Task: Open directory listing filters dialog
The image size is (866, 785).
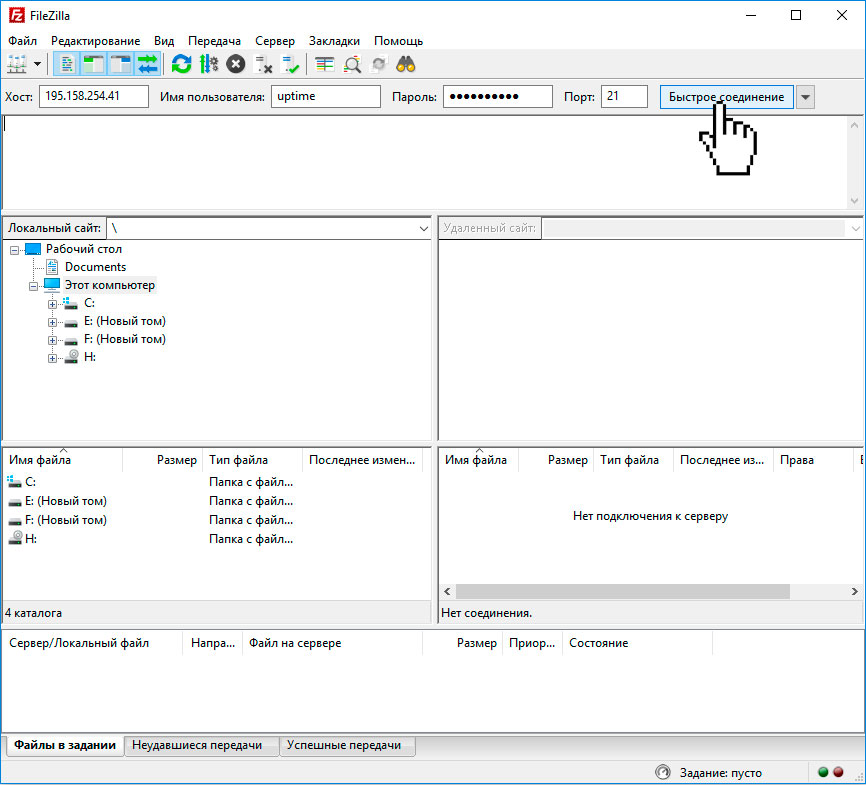Action: [324, 65]
